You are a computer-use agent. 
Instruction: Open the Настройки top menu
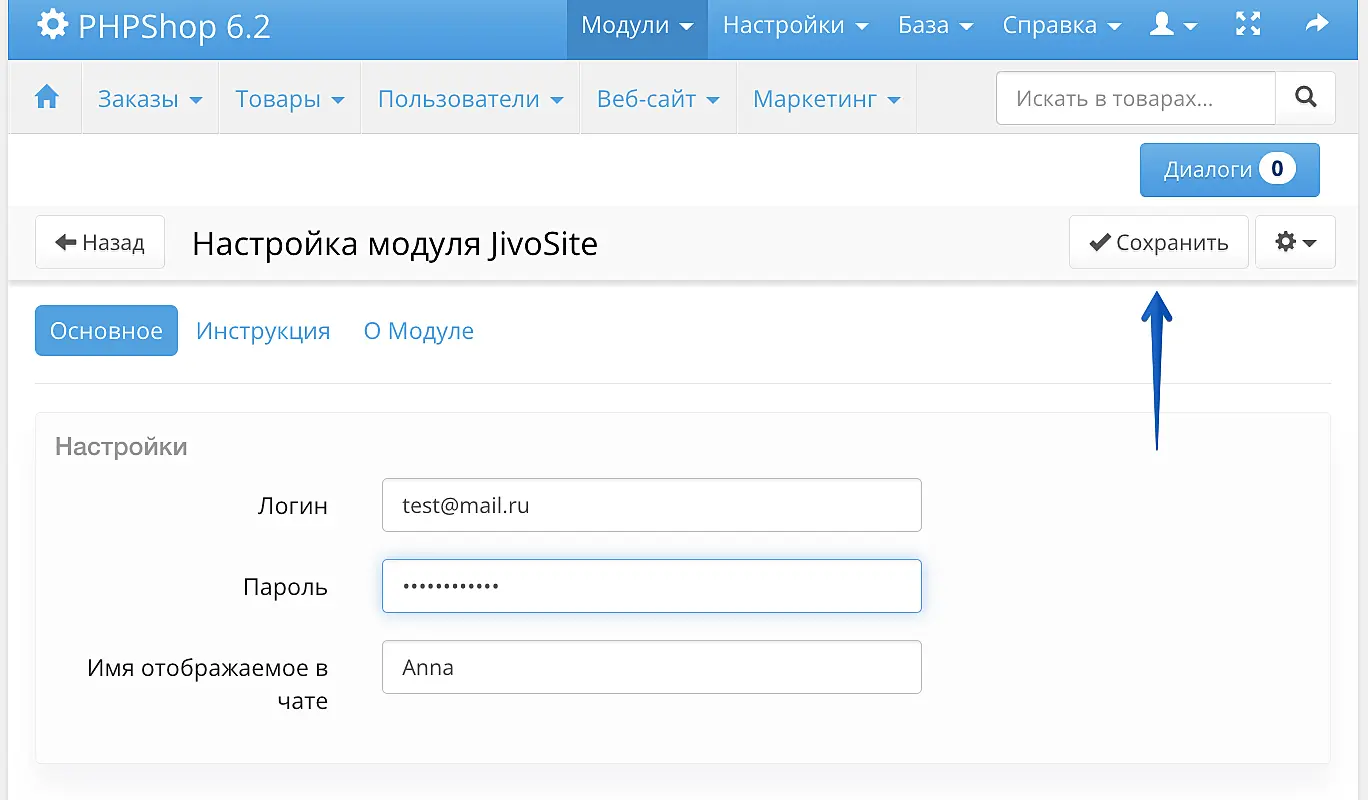point(795,26)
